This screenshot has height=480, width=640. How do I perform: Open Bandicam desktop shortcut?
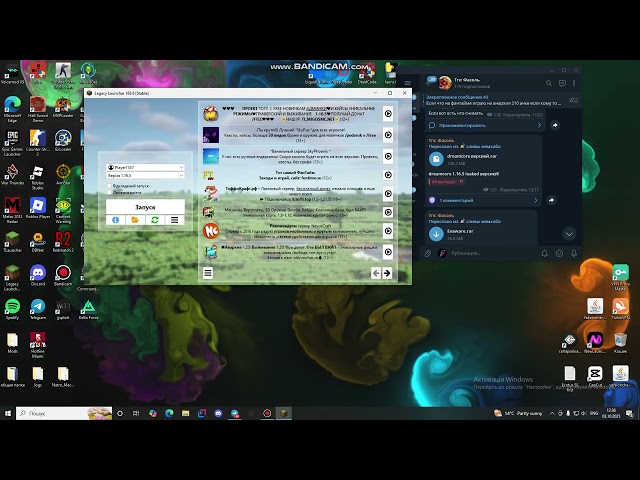[x=63, y=275]
